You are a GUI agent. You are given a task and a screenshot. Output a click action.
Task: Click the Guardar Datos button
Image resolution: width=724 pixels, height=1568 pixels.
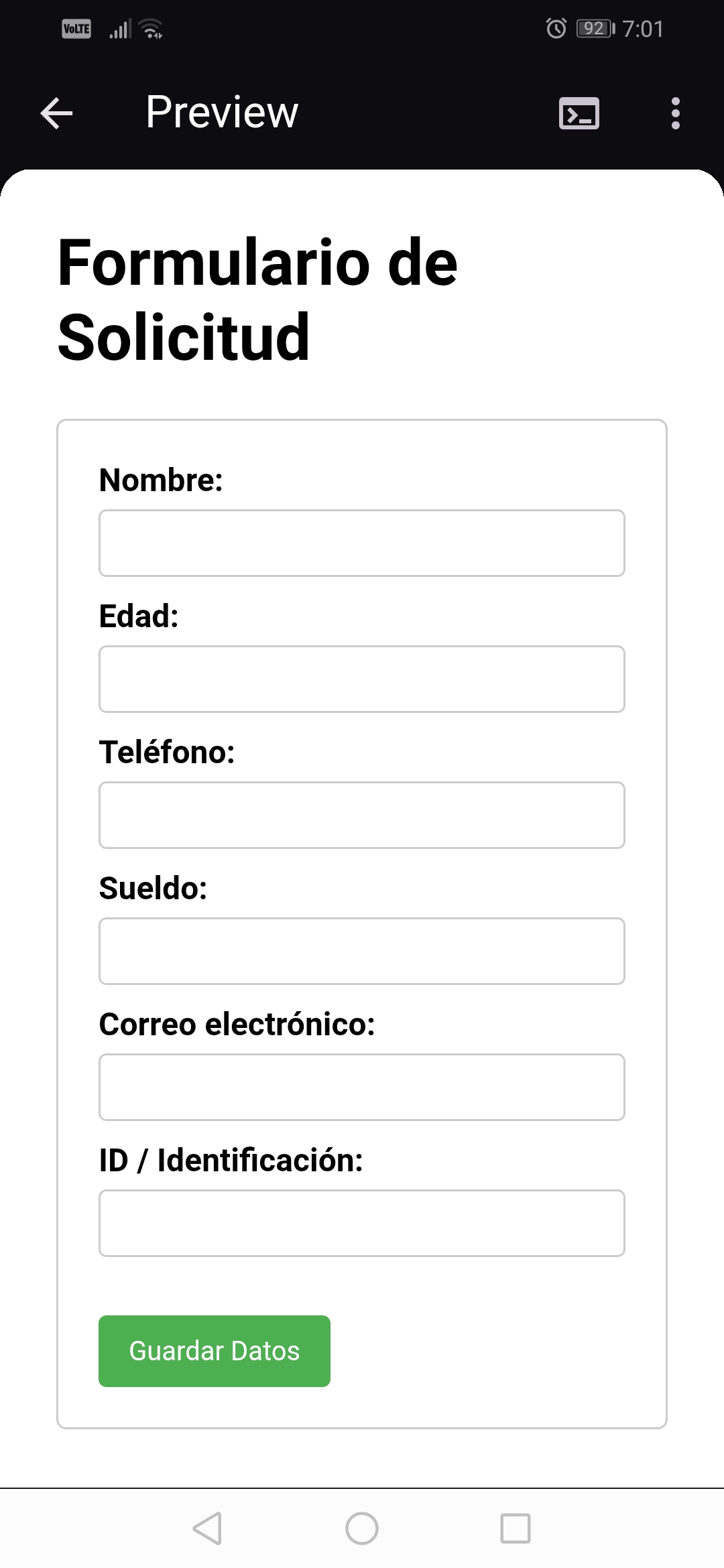point(215,1351)
